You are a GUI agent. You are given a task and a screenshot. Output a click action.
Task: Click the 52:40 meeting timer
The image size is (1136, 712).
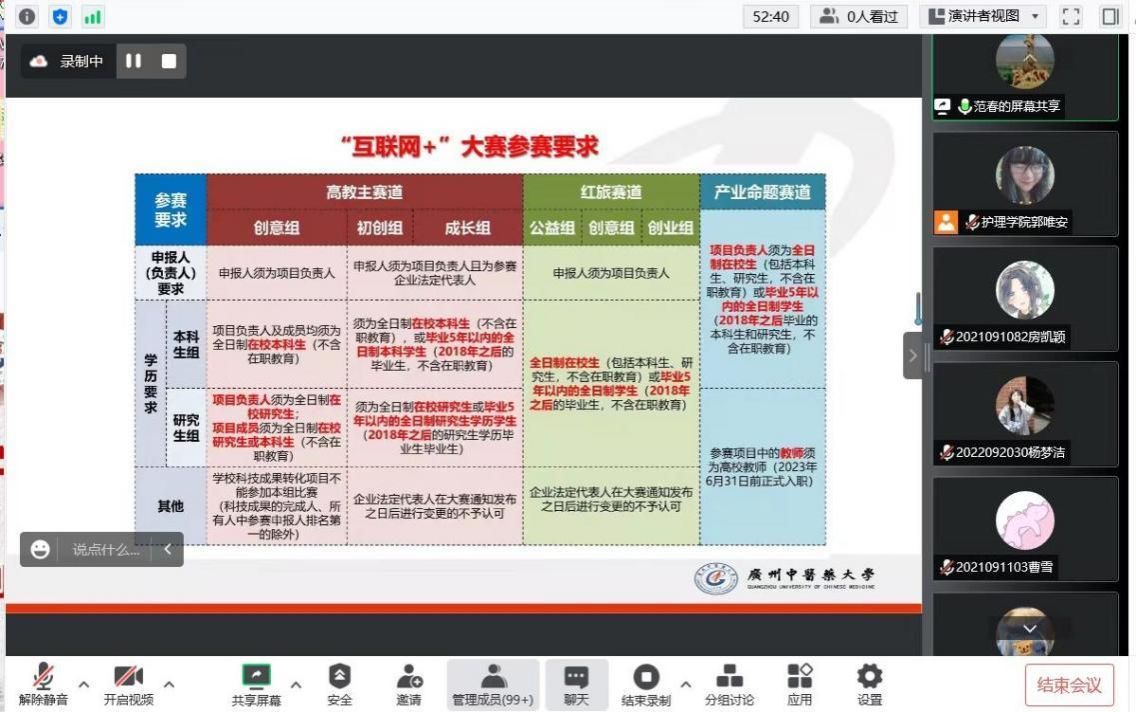coord(770,16)
